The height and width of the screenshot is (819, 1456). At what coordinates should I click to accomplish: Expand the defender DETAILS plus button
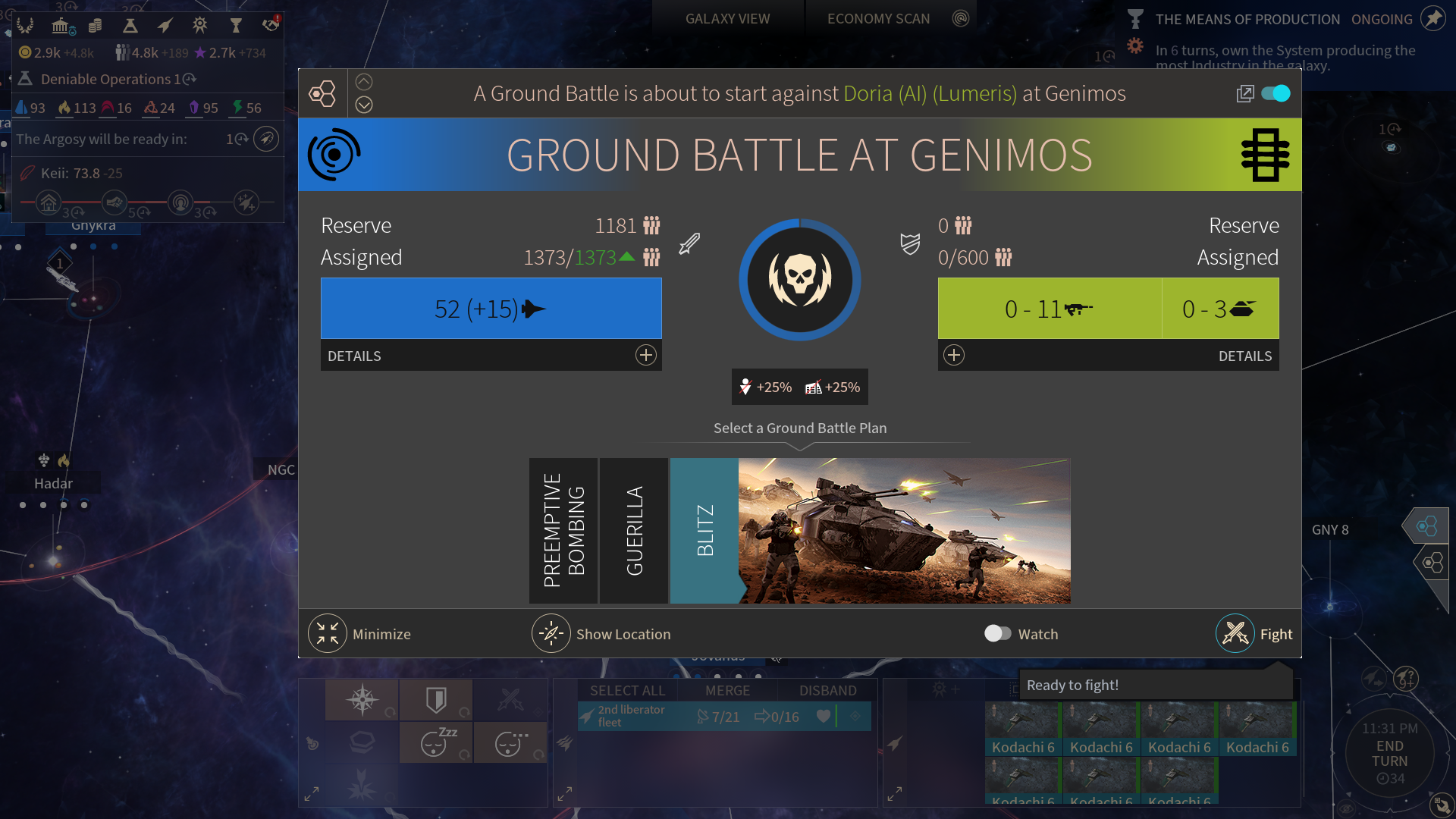tap(954, 355)
